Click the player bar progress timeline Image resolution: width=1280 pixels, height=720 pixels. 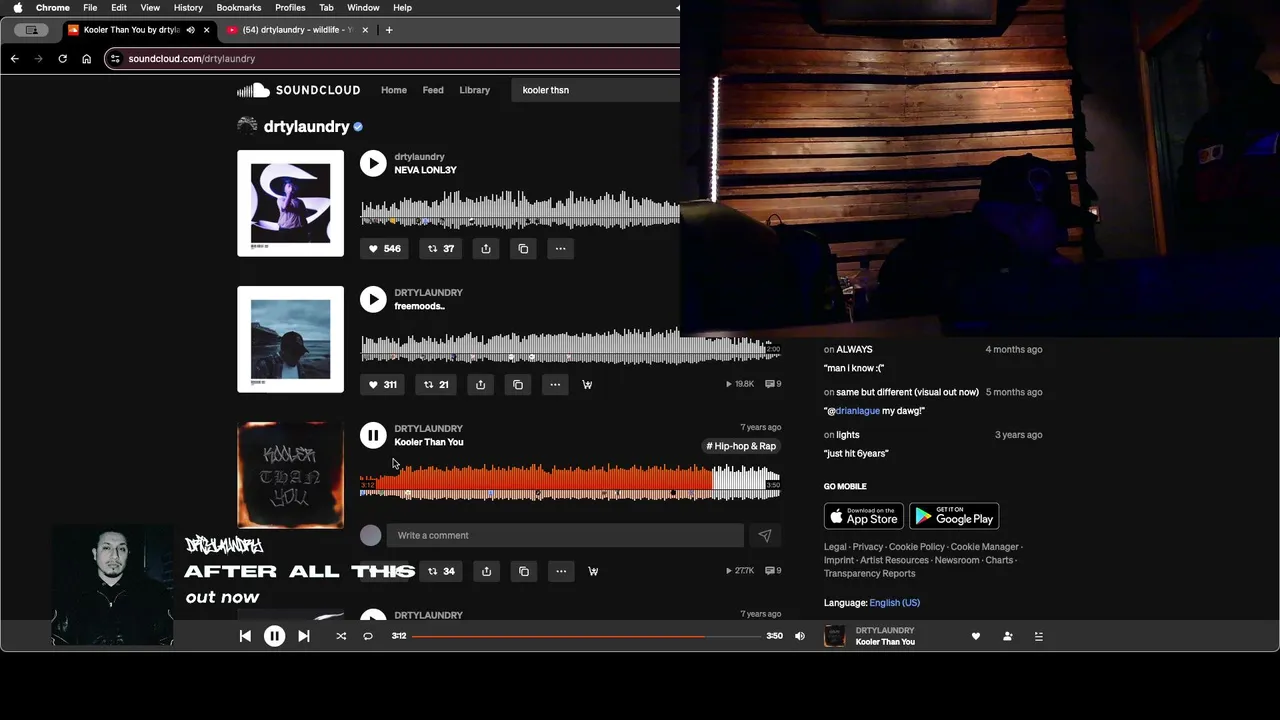(x=586, y=636)
